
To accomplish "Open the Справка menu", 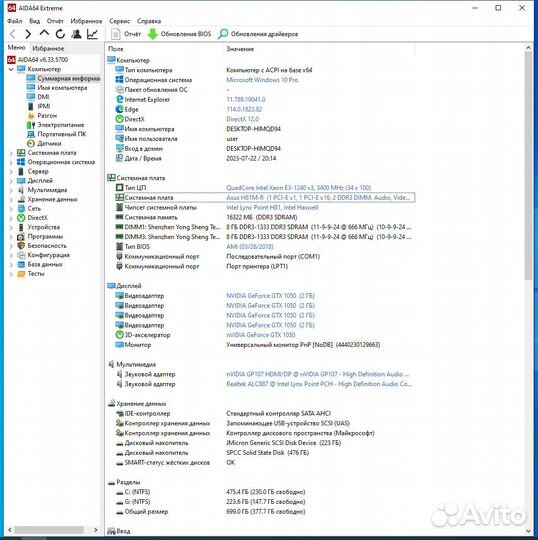I will pos(149,21).
